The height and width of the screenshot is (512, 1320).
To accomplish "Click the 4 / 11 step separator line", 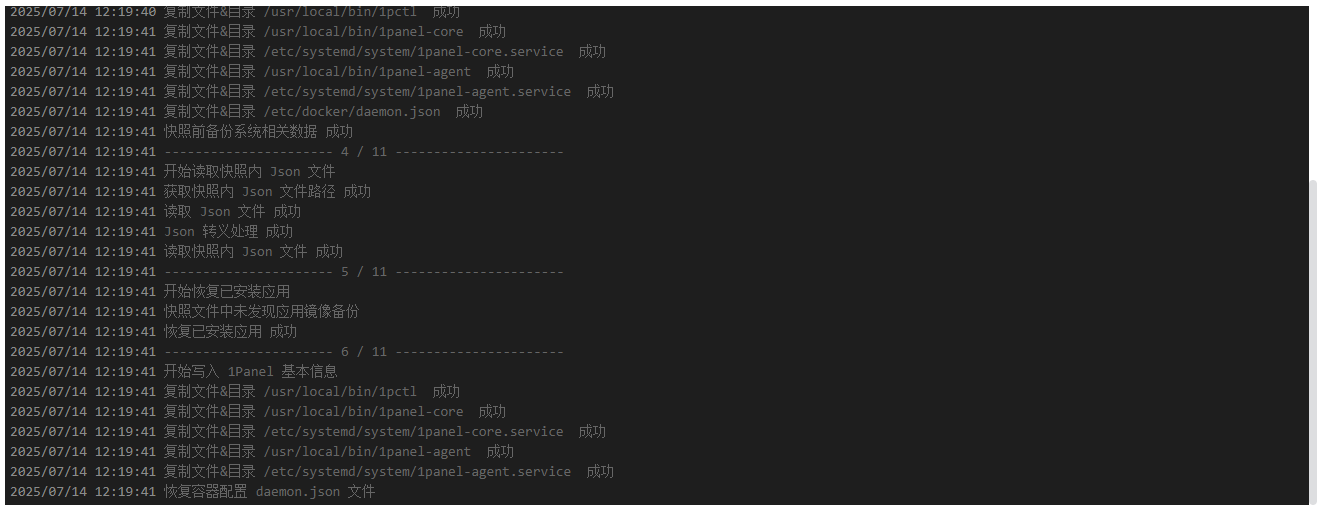I will 287,152.
